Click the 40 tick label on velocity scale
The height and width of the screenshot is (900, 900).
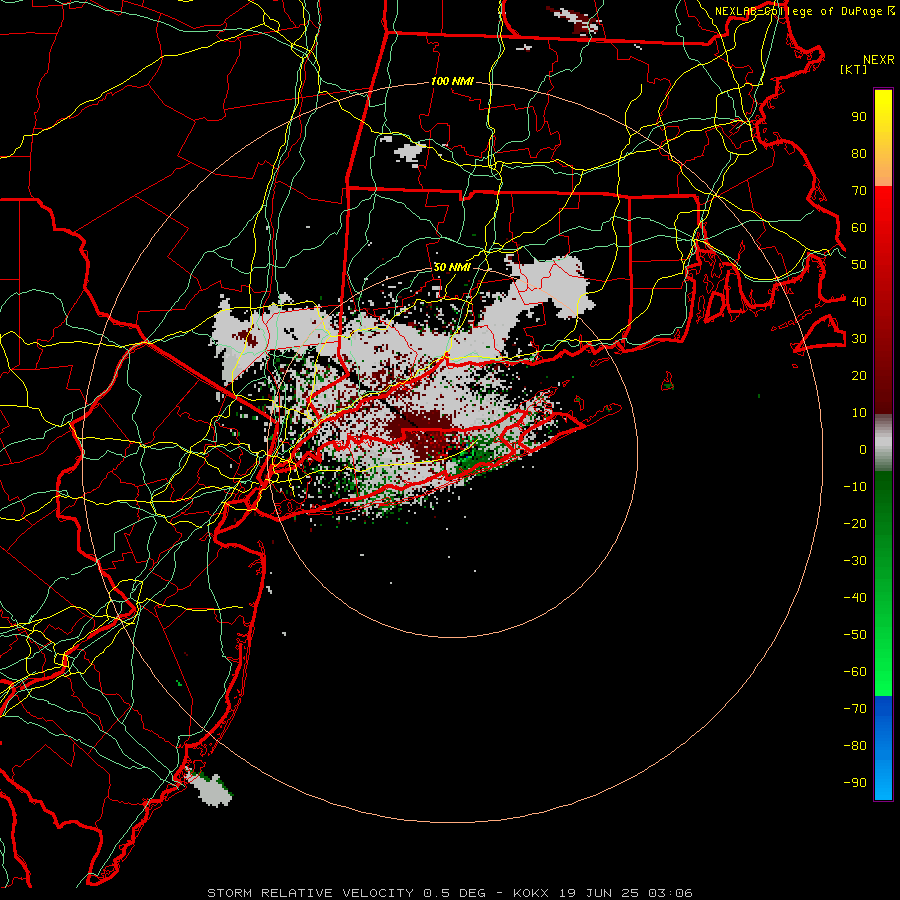tap(859, 302)
